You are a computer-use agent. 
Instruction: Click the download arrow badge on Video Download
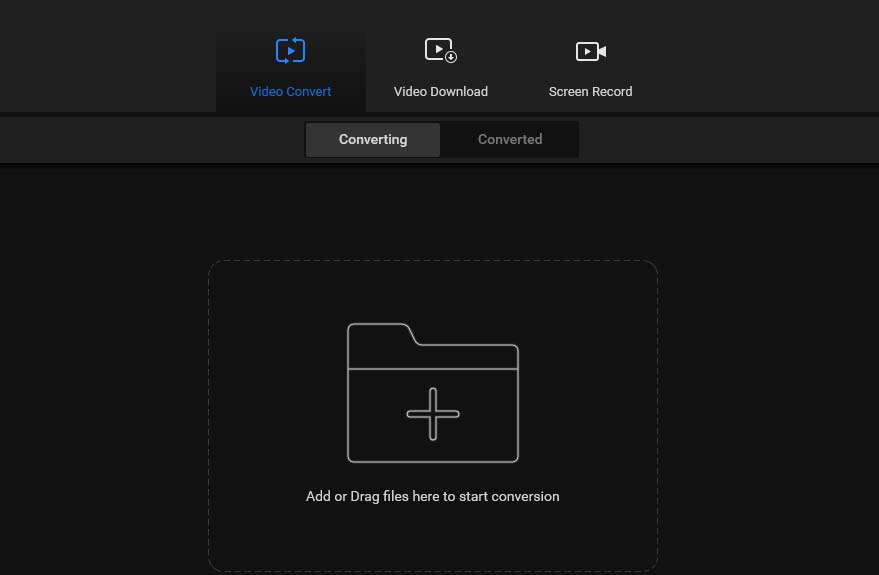click(x=451, y=58)
